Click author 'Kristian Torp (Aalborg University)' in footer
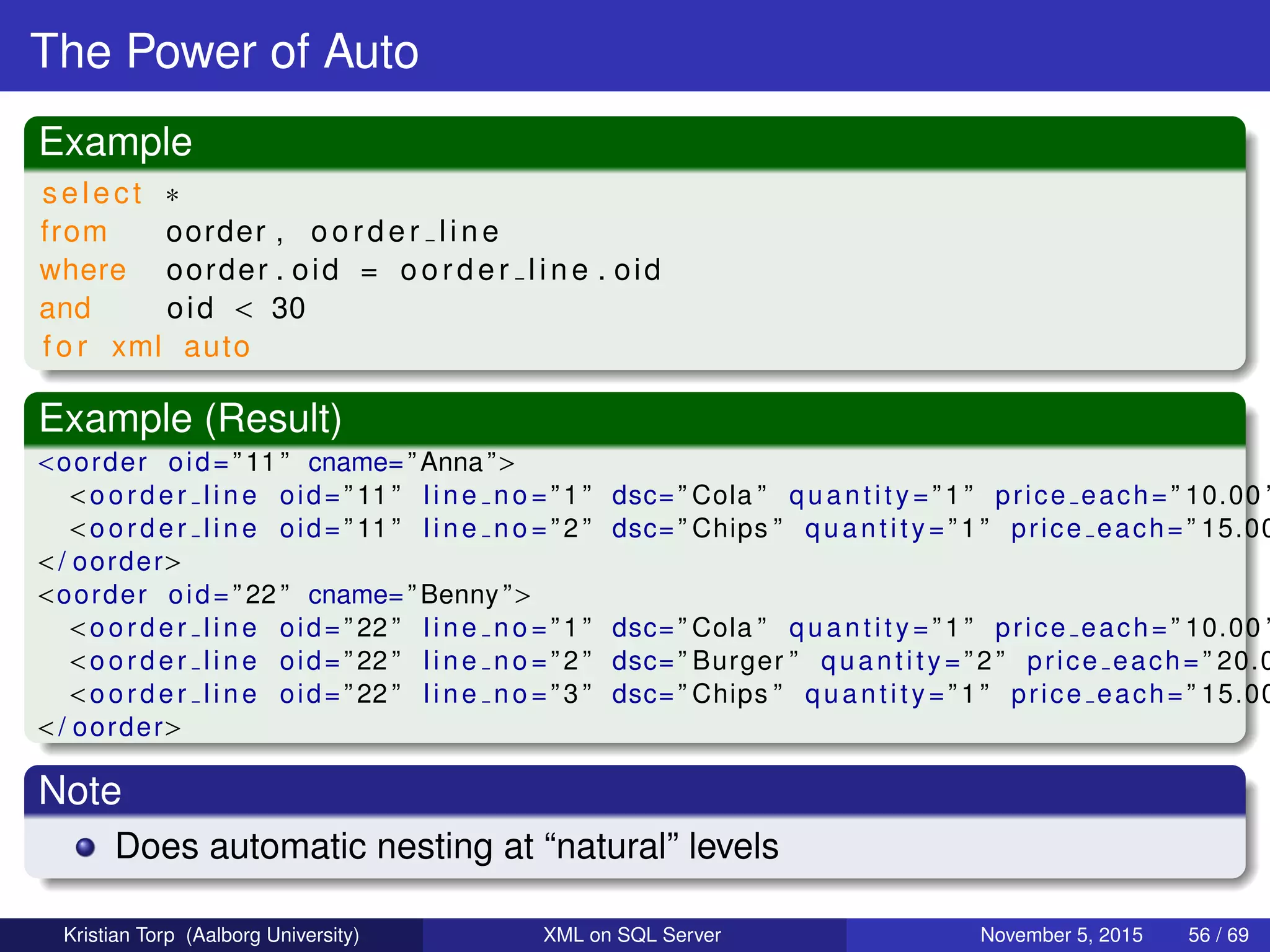The height and width of the screenshot is (952, 1270). pos(211,935)
